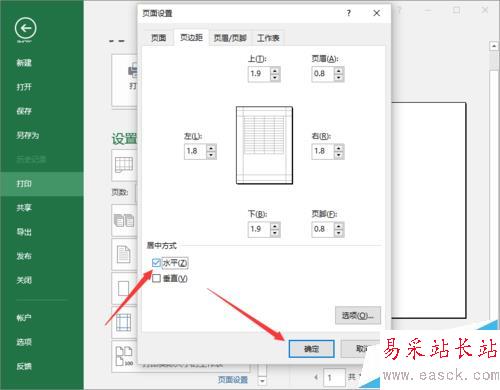
Task: Click the print preview scrollbar up arrow
Action: point(494,46)
